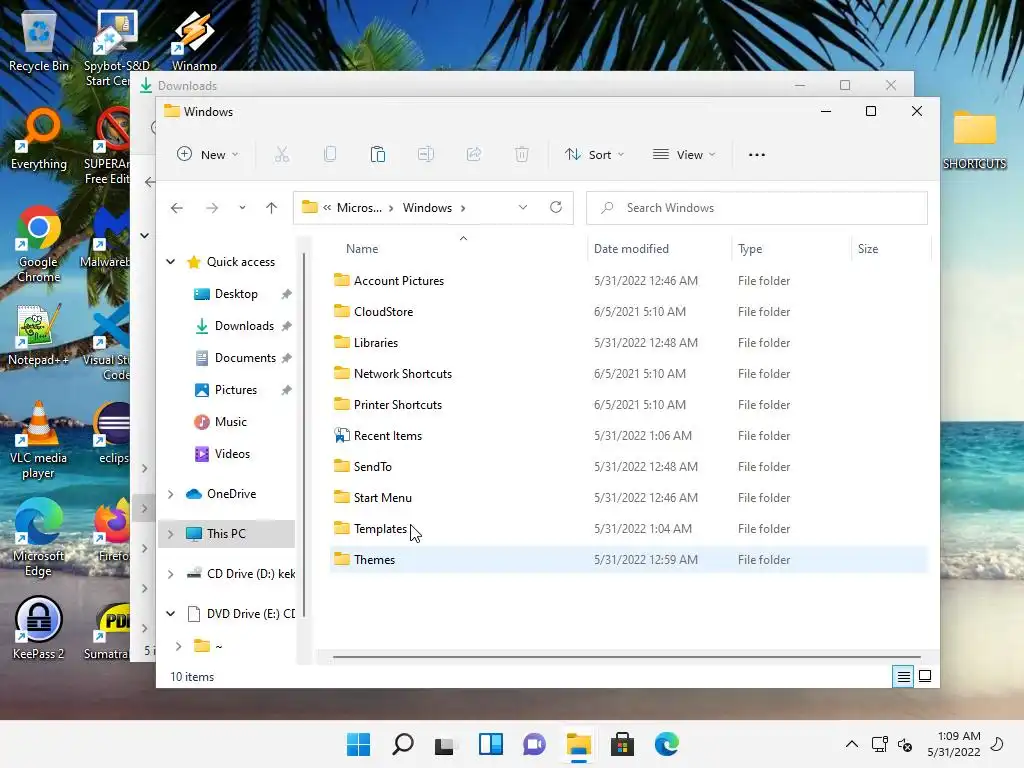The width and height of the screenshot is (1024, 768).
Task: Select Notepad++ desktop icon
Action: pos(38,335)
